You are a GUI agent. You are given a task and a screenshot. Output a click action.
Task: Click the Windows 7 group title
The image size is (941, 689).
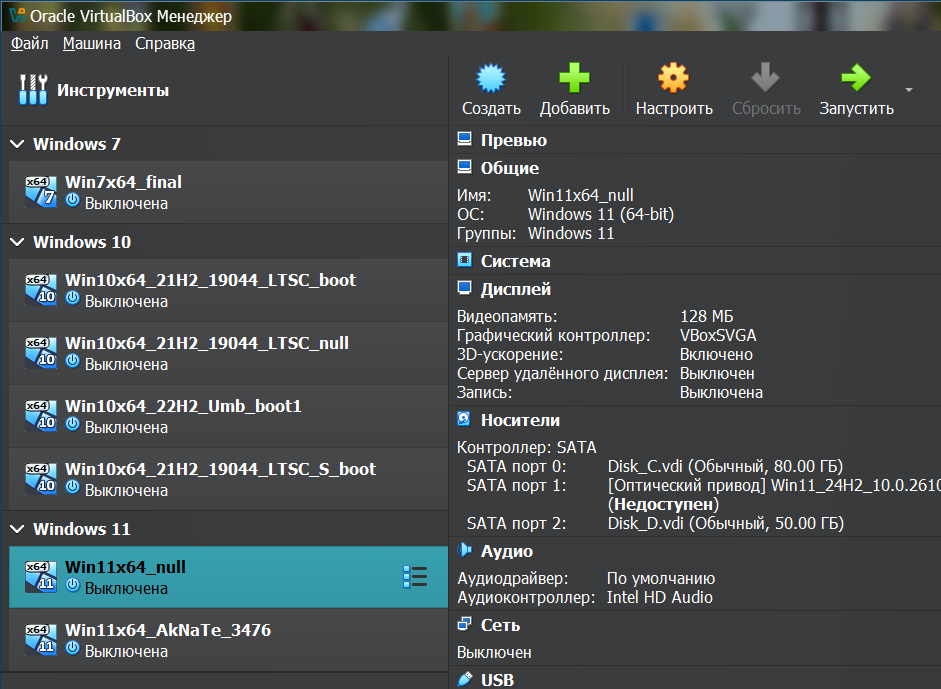[77, 144]
